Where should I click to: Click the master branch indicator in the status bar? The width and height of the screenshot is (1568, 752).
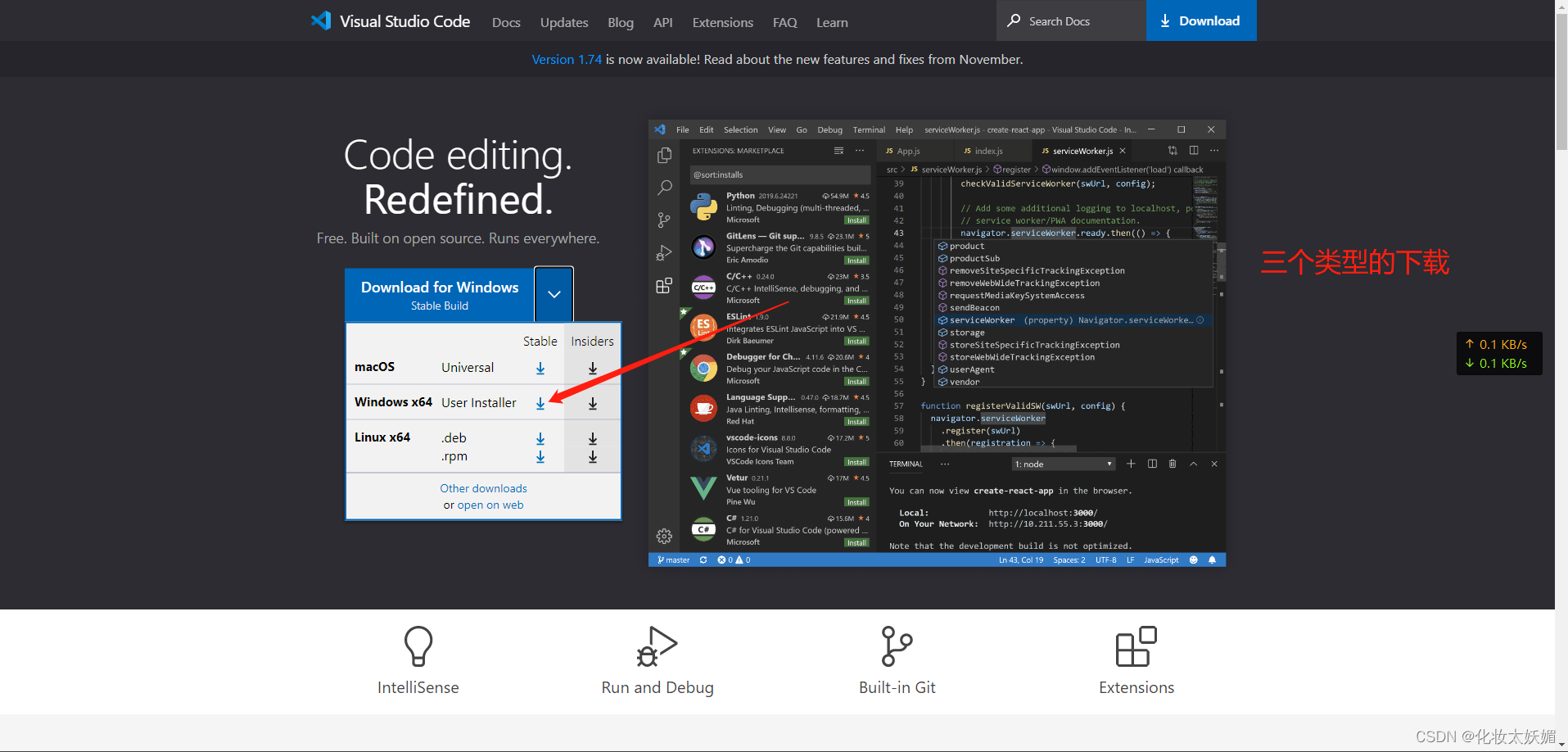pos(672,559)
